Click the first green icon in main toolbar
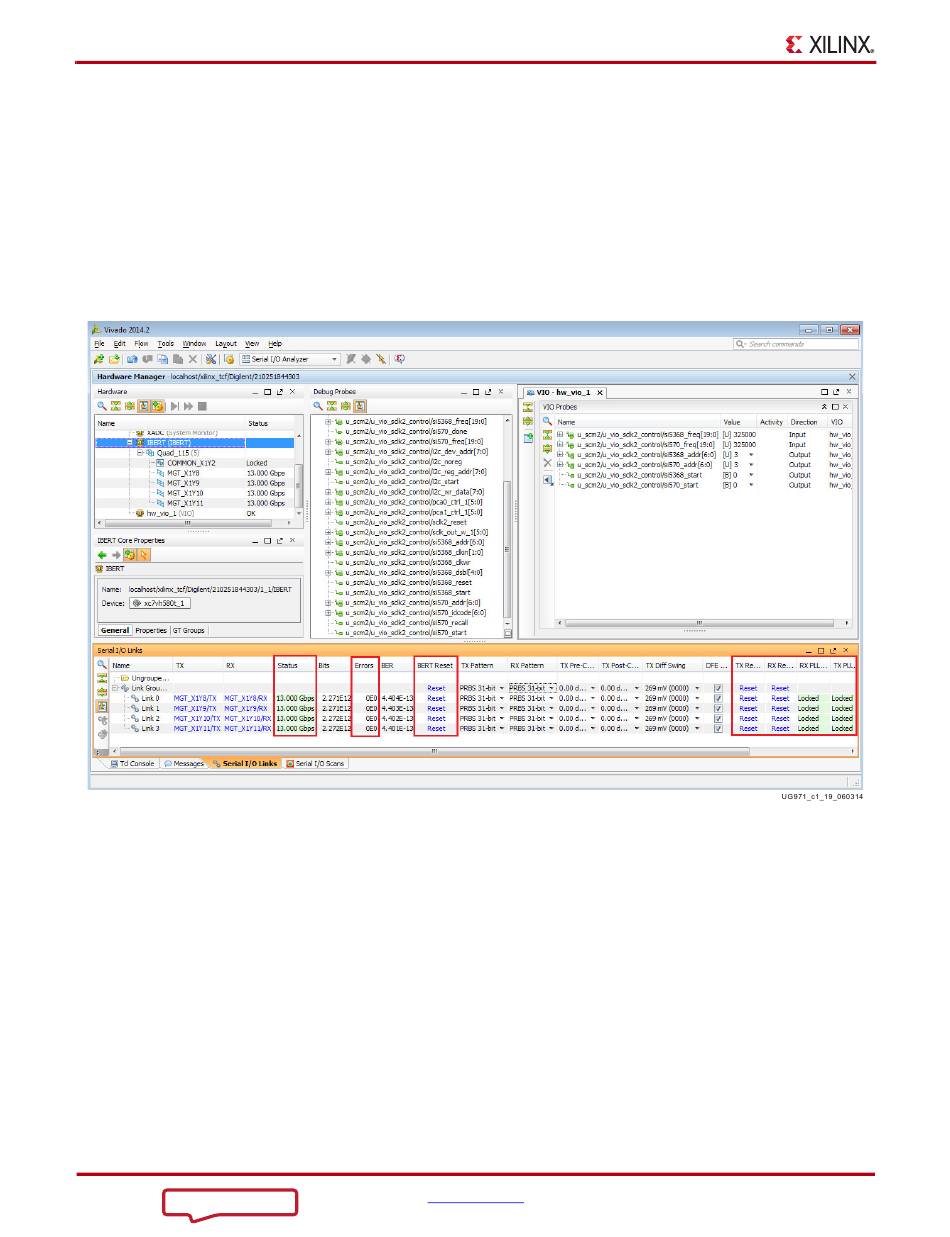The height and width of the screenshot is (1237, 950). point(99,359)
